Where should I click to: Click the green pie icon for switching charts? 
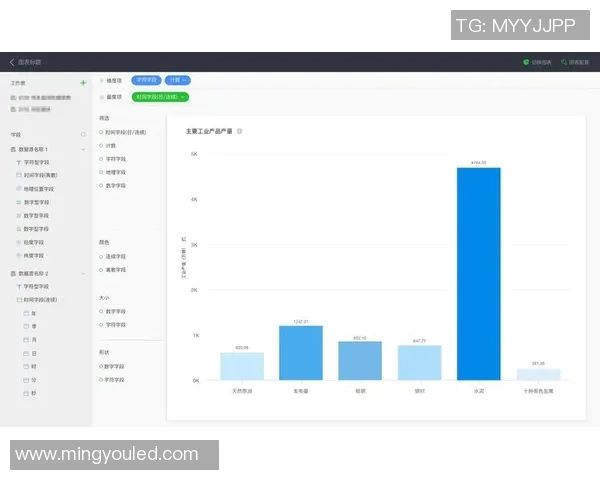point(526,62)
